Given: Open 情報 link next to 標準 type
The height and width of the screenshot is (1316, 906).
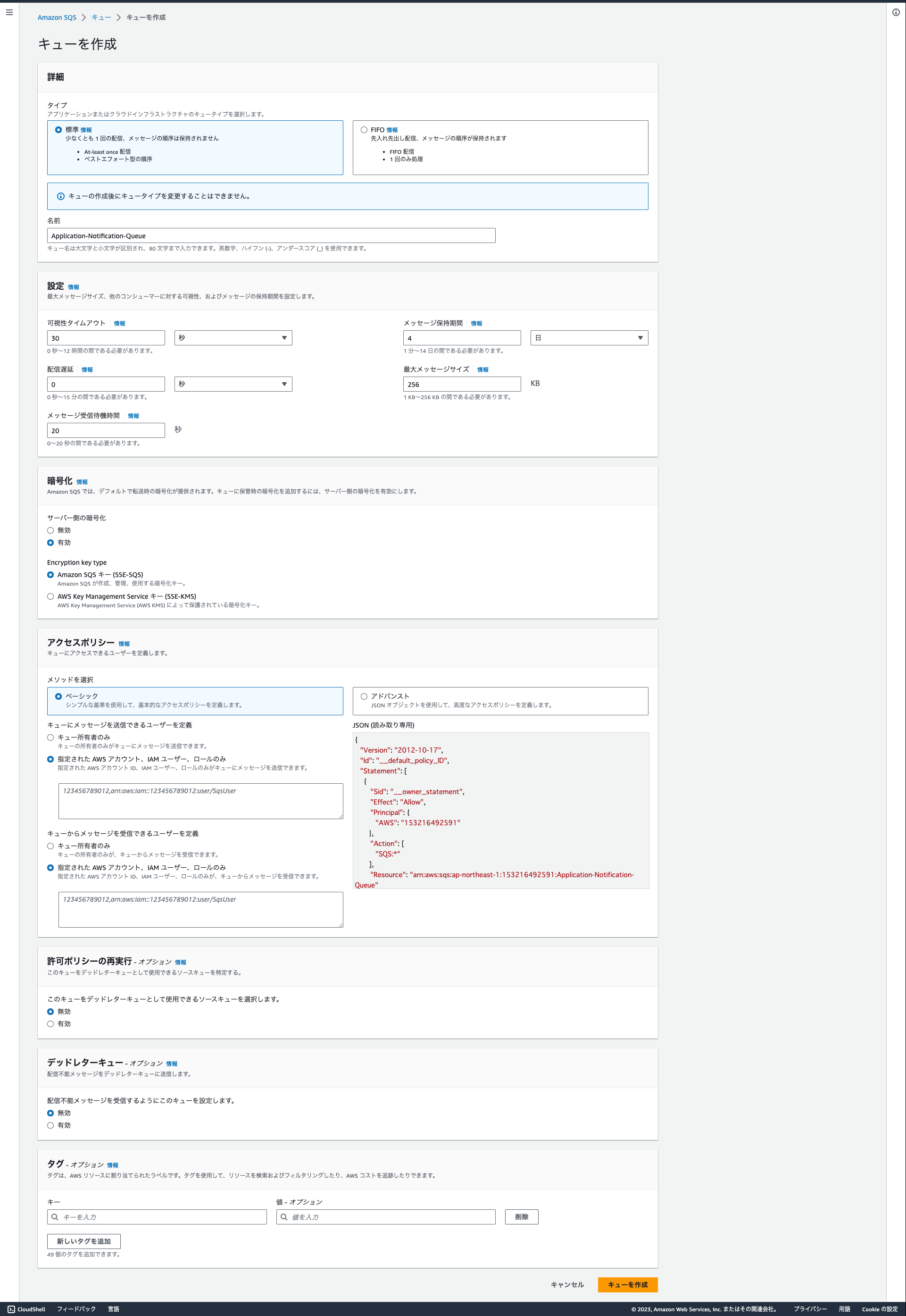Looking at the screenshot, I should pyautogui.click(x=86, y=130).
